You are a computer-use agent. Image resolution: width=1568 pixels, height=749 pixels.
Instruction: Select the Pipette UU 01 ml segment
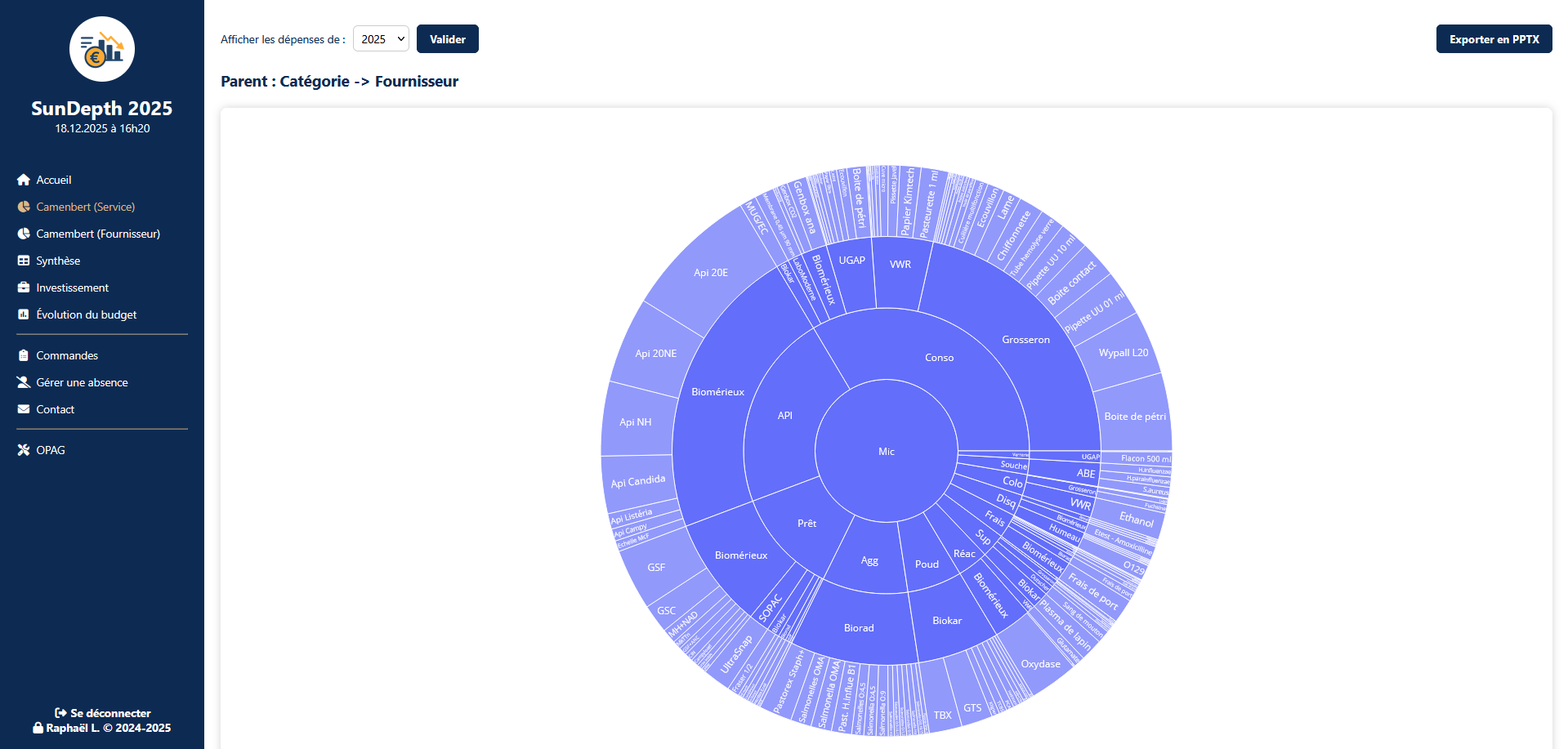(x=1095, y=311)
